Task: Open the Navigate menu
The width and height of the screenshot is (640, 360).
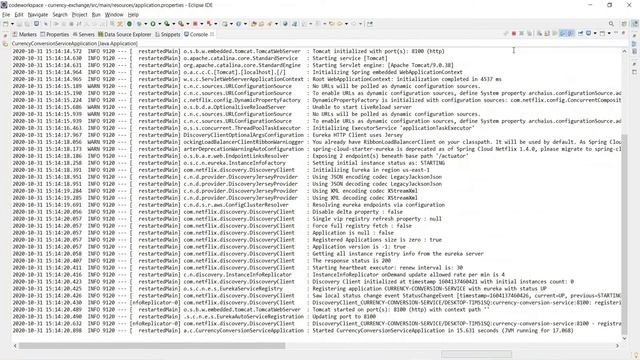Action: coord(38,15)
